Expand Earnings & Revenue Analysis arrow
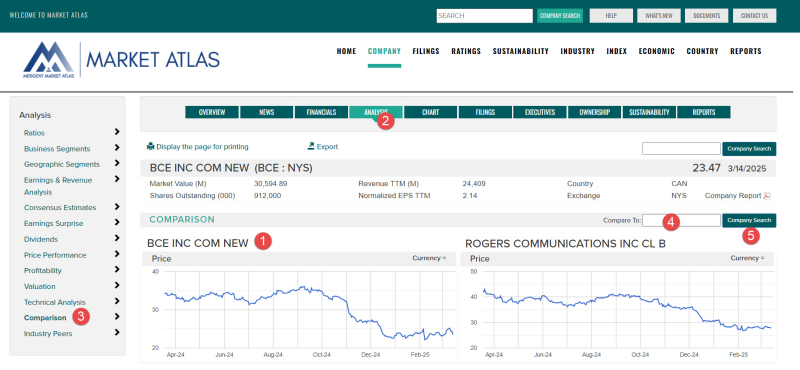 [117, 179]
